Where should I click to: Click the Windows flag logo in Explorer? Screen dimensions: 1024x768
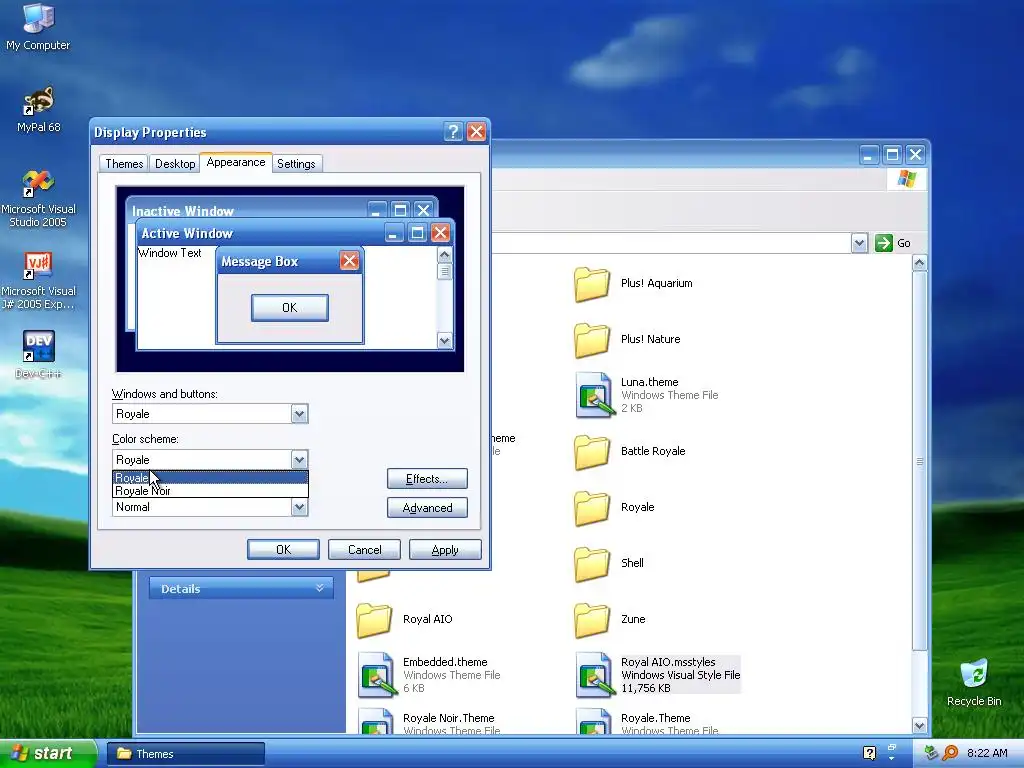coord(906,178)
